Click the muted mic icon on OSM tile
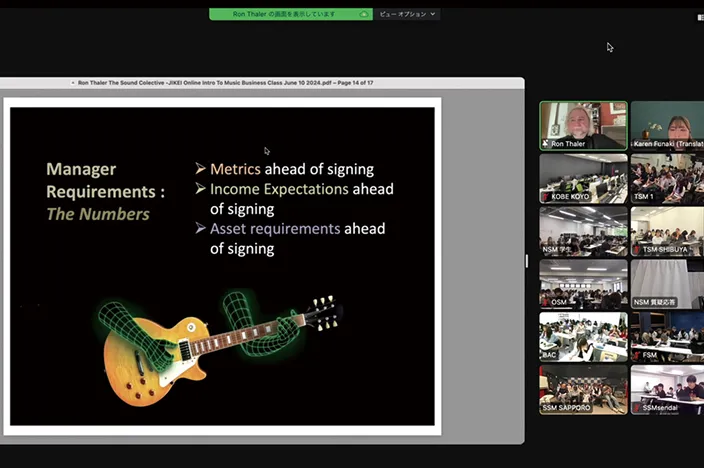704x468 pixels. pos(546,302)
